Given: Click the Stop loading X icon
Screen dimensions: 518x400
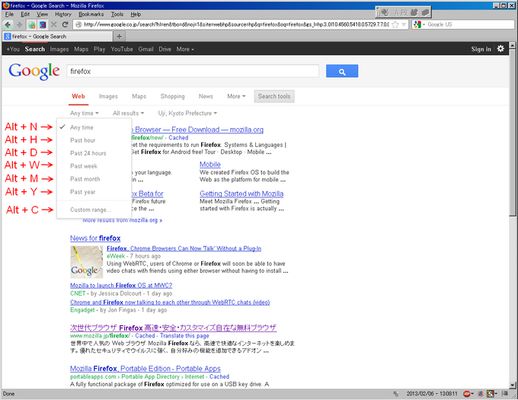Looking at the screenshot, I should 54,25.
